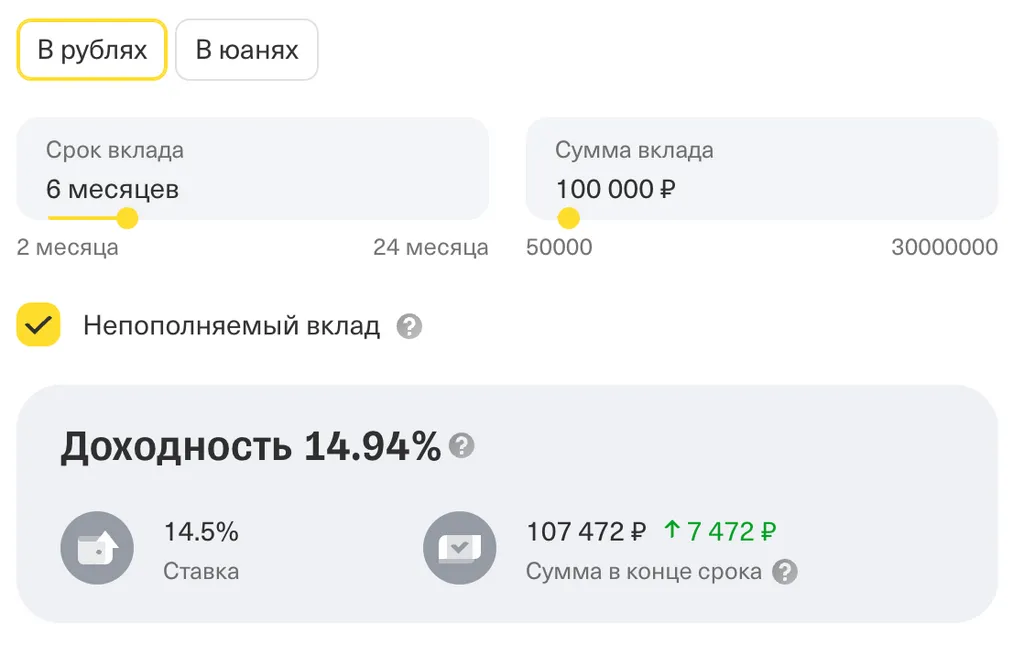1024x658 pixels.
Task: Click the «24 месяца» maximum term label
Action: [430, 247]
